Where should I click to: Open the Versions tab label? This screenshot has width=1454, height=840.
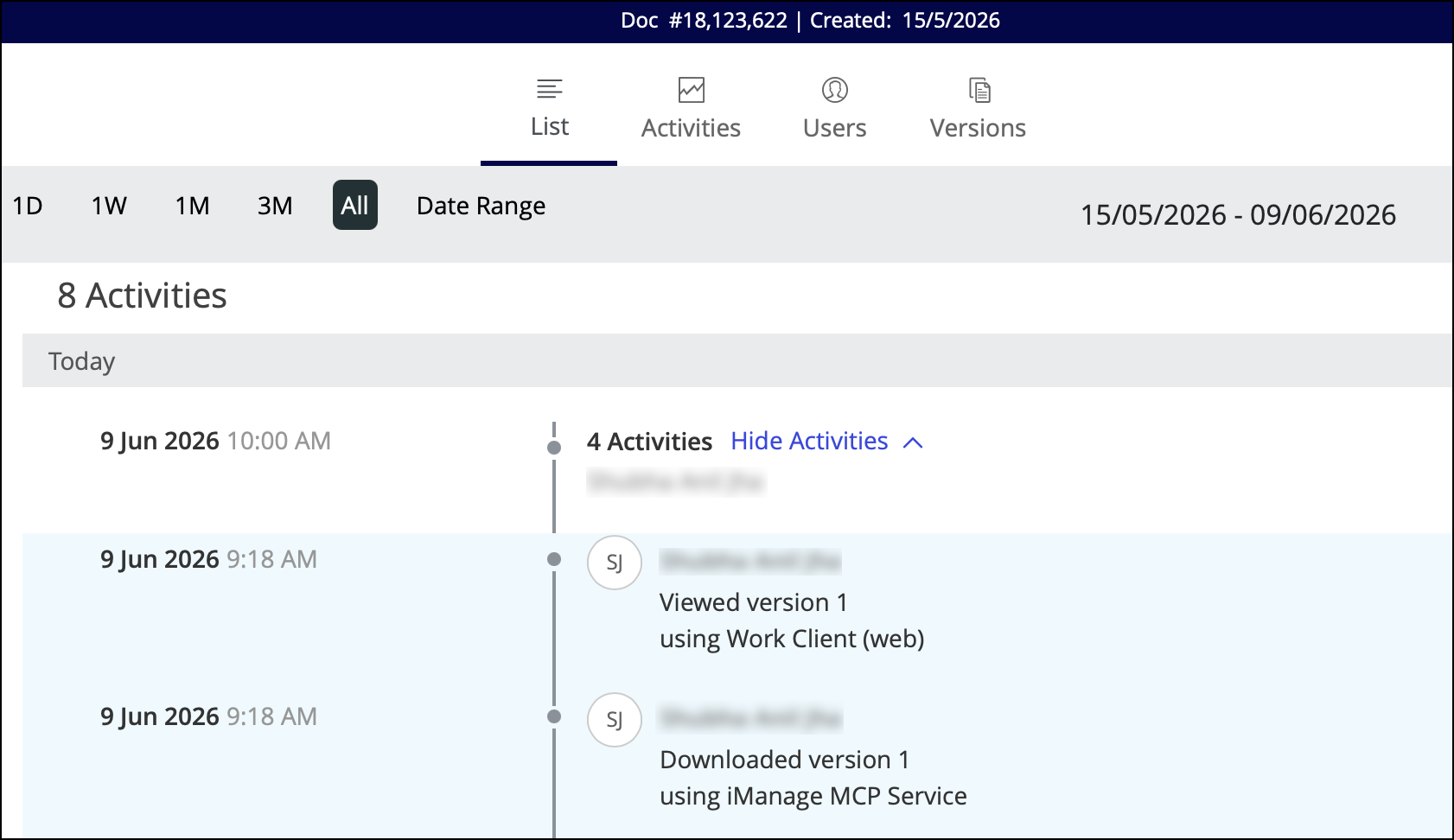click(x=978, y=128)
